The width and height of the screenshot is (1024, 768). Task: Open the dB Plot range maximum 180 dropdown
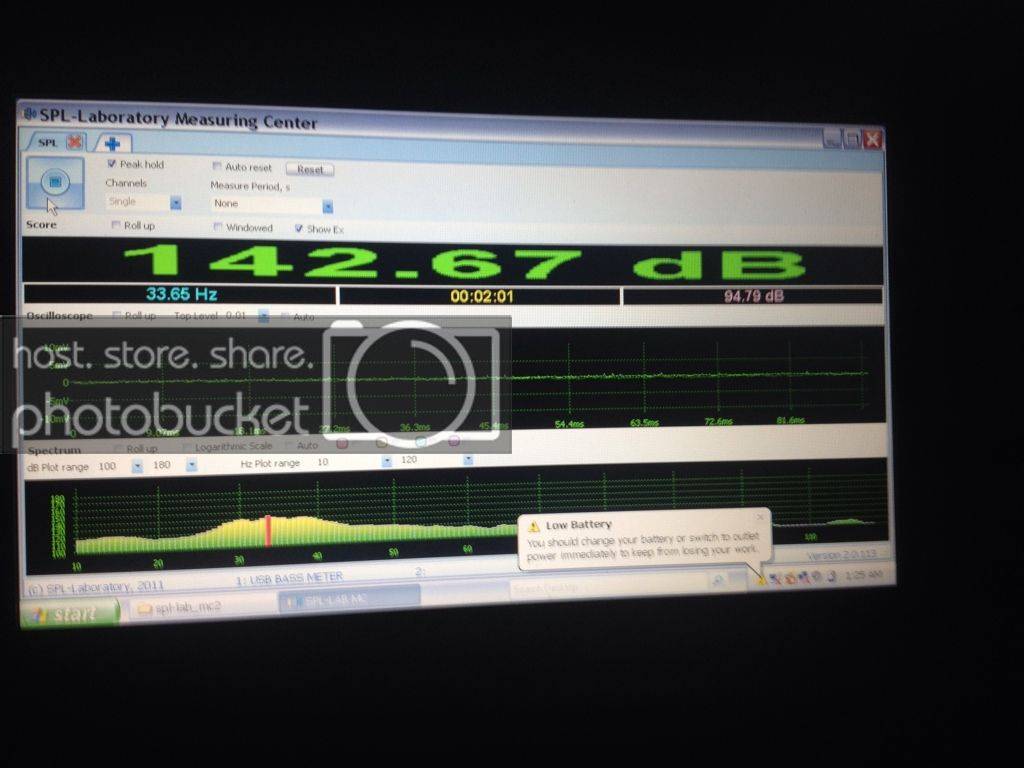191,465
